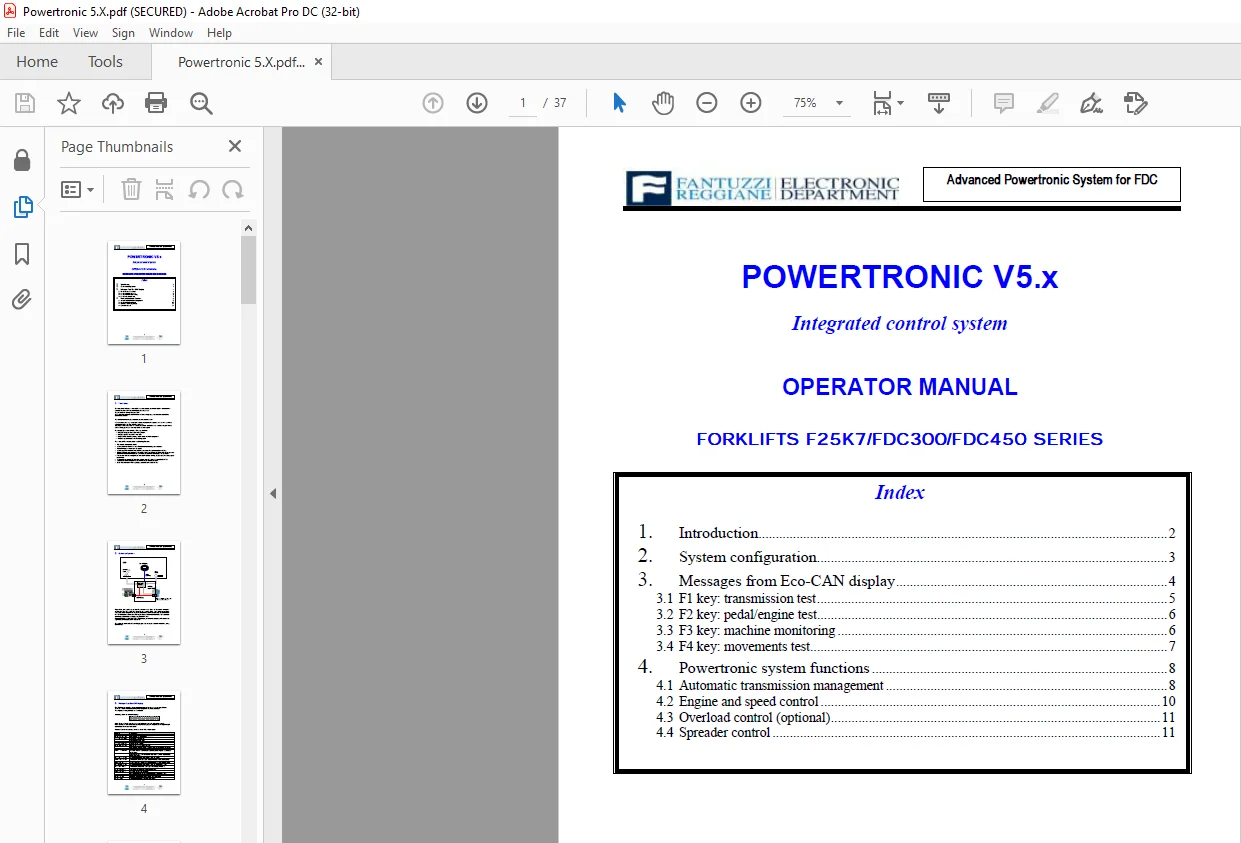Viewport: 1241px width, 843px height.
Task: Go to previous page arrow
Action: click(x=433, y=103)
